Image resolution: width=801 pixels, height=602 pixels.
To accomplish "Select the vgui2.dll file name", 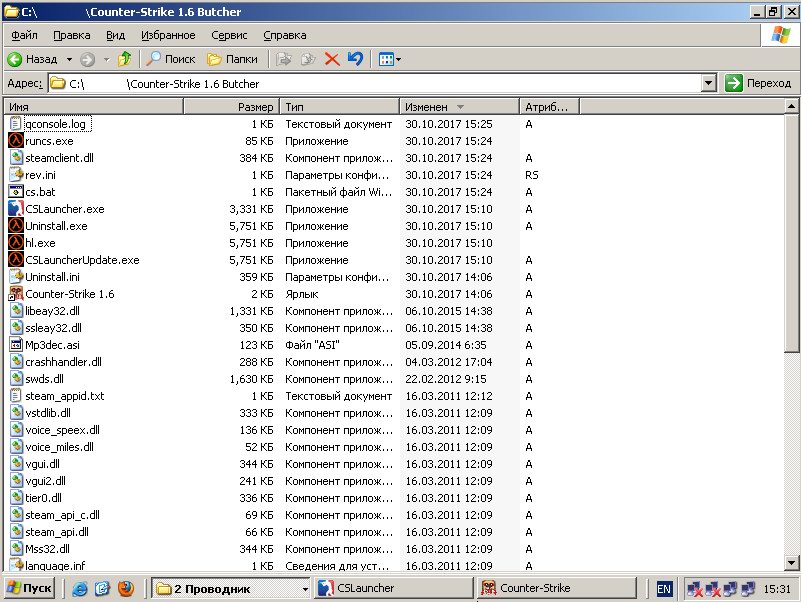I will 45,481.
